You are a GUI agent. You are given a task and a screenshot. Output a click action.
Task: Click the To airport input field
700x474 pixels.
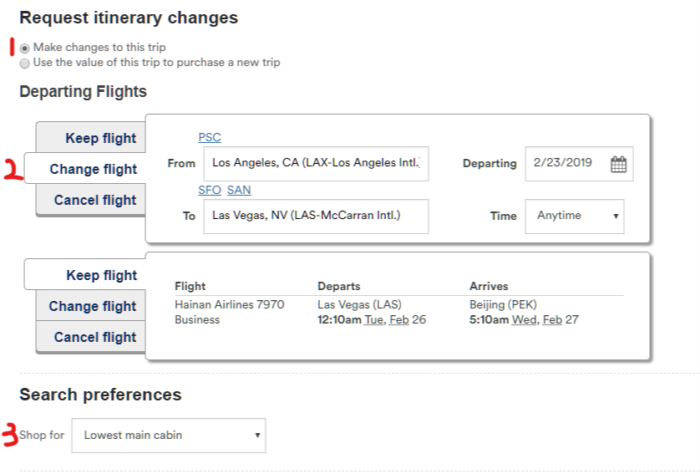(315, 216)
